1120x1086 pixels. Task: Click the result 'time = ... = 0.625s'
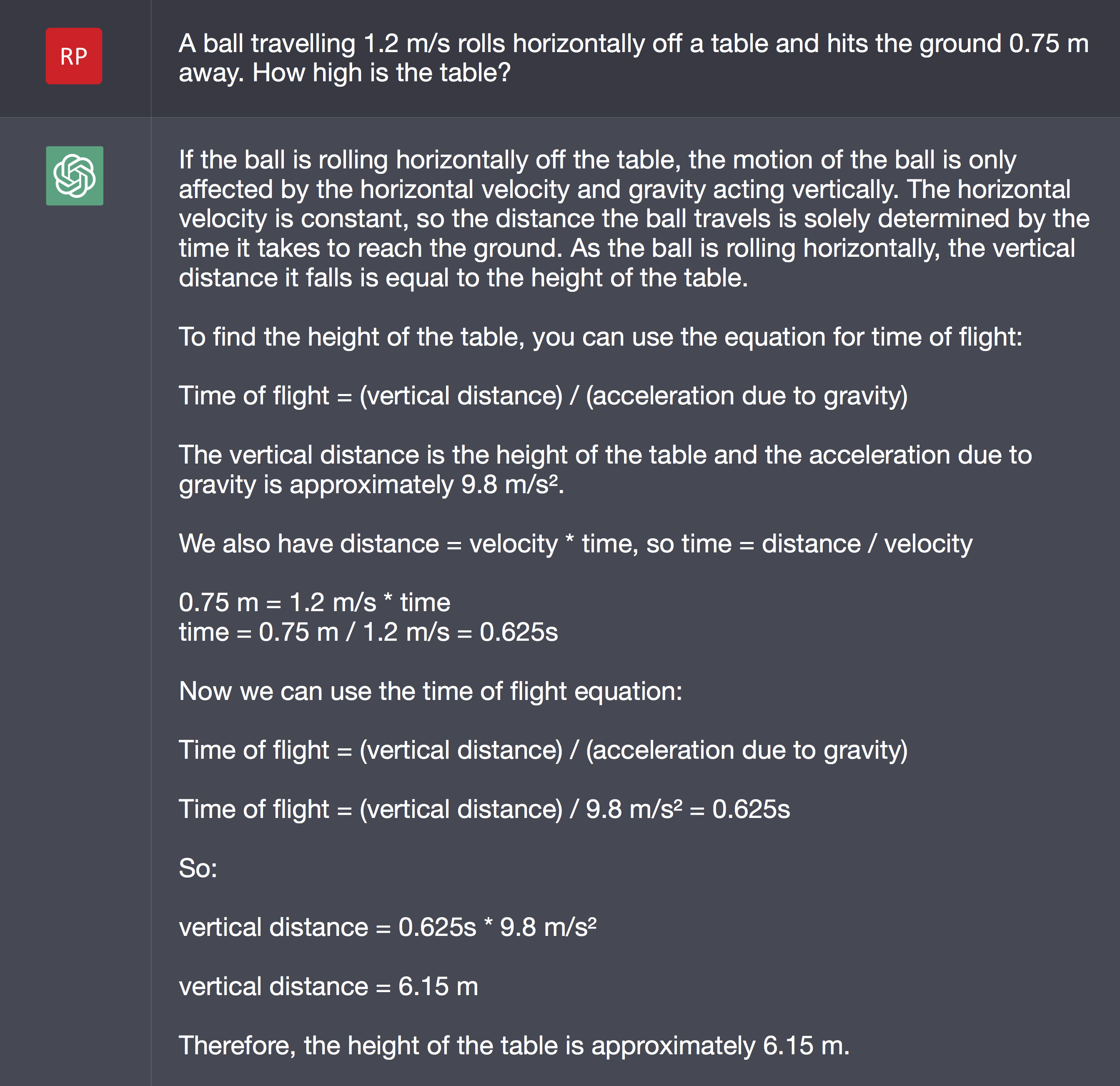tap(368, 632)
